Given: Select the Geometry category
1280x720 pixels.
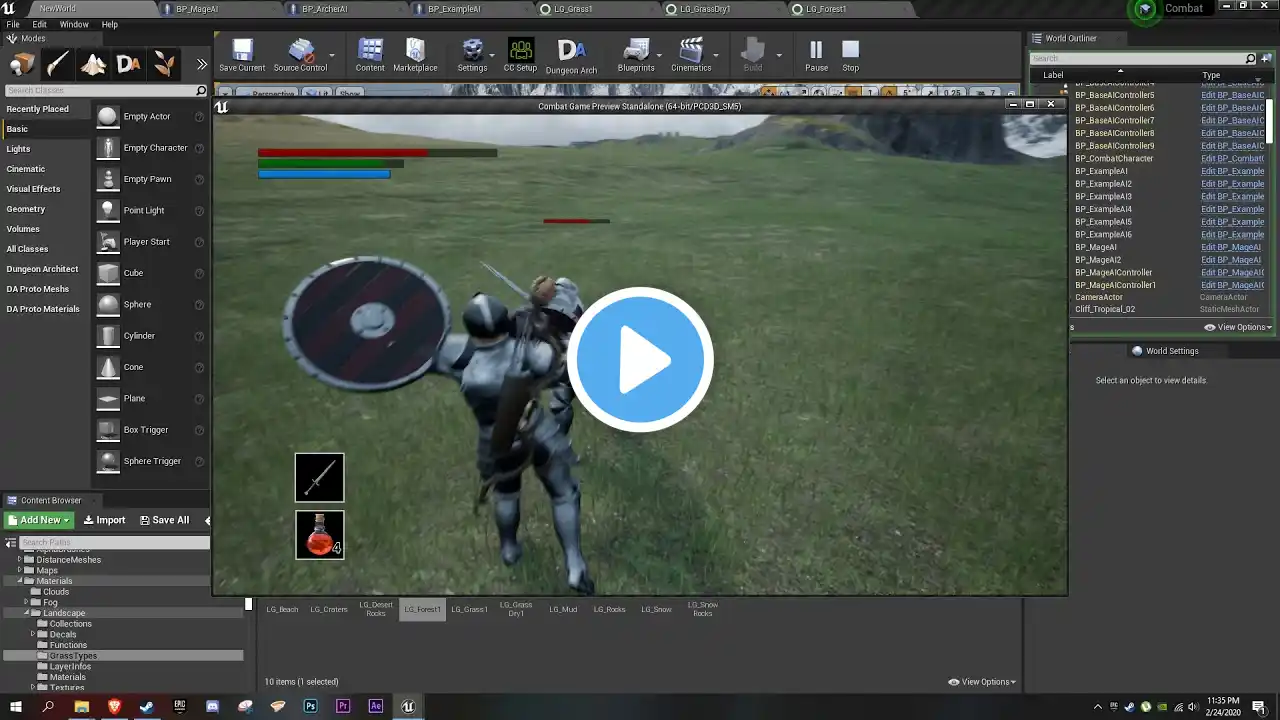Looking at the screenshot, I should (26, 209).
